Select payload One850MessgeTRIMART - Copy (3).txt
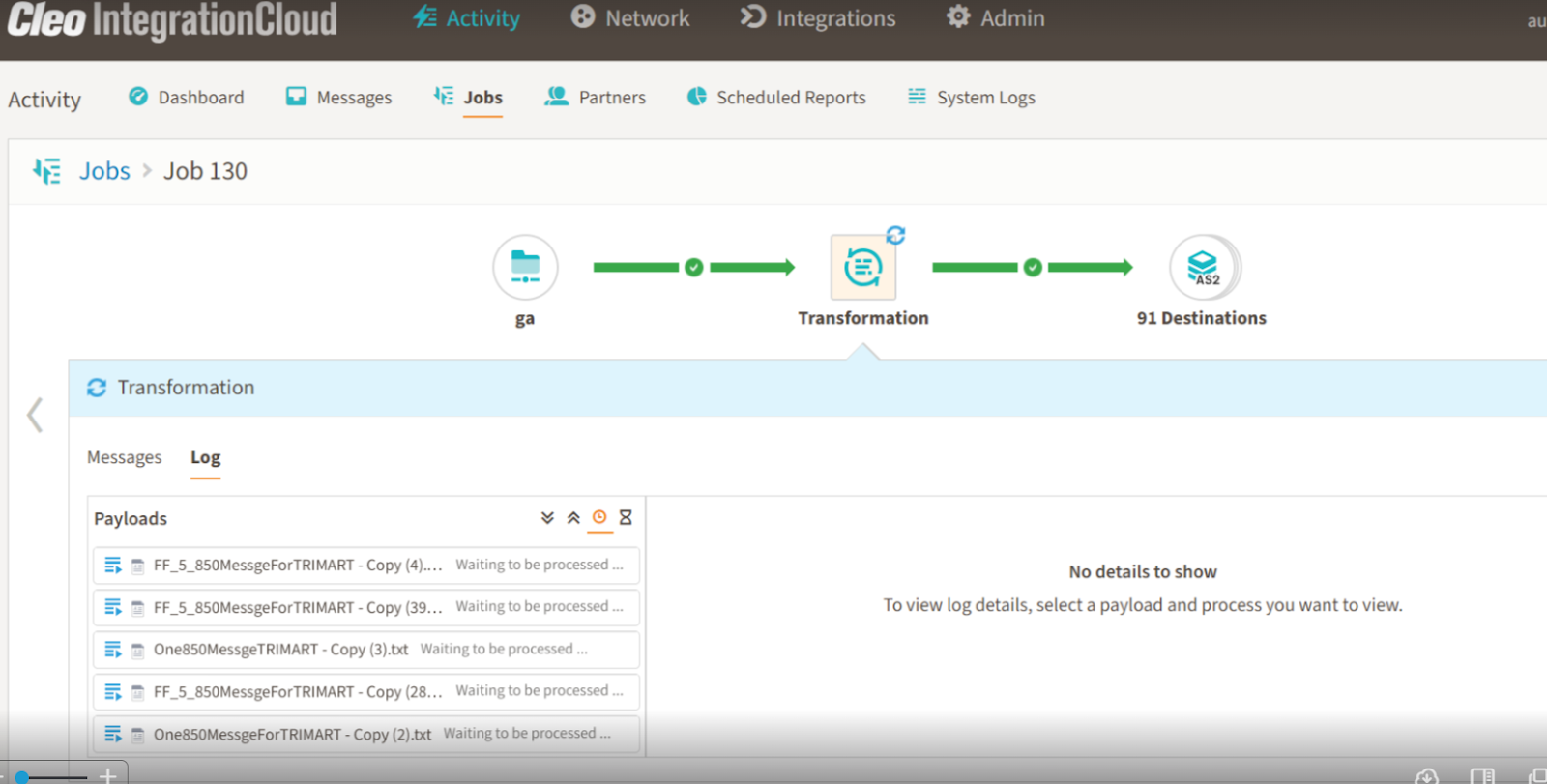 (x=366, y=650)
